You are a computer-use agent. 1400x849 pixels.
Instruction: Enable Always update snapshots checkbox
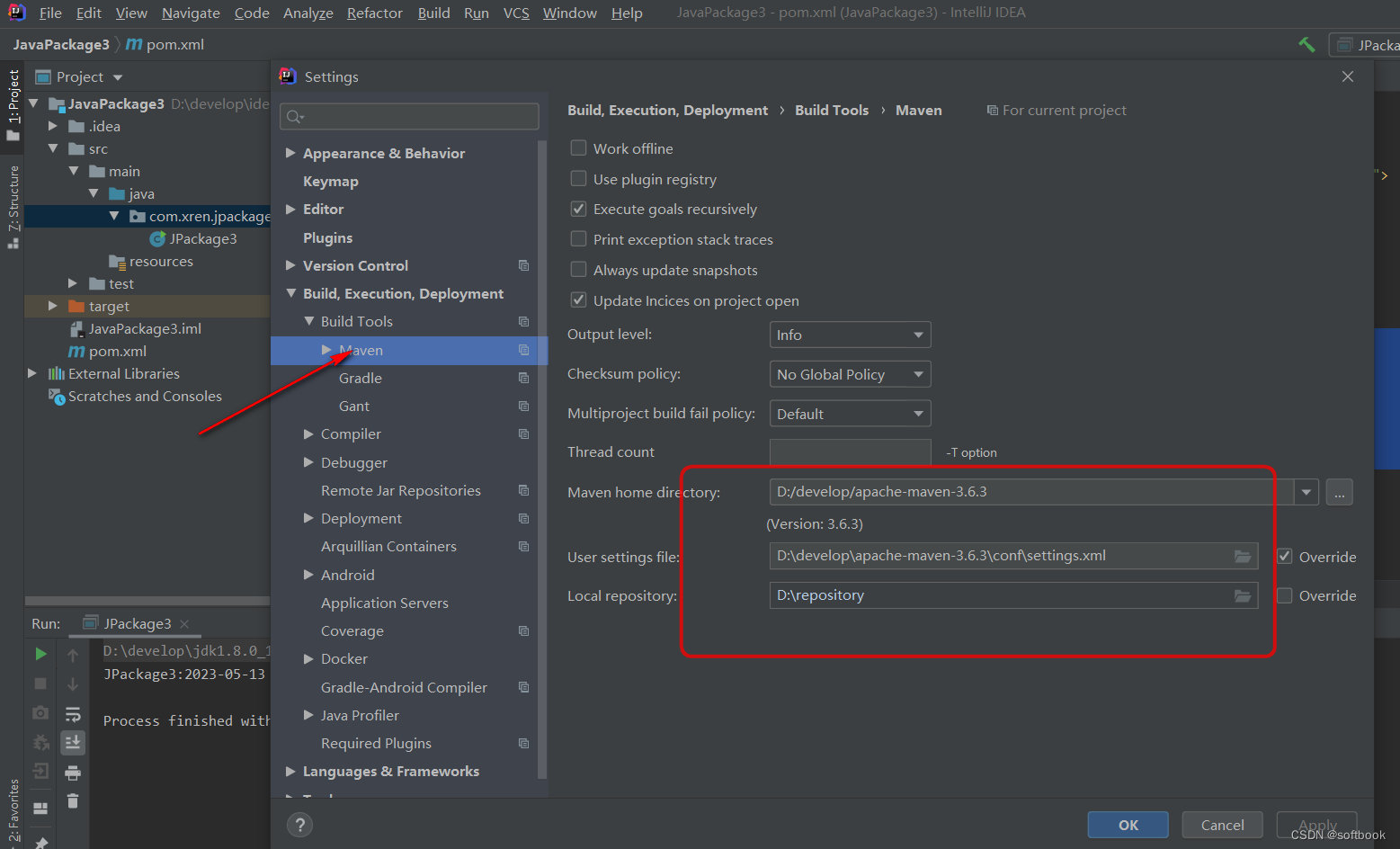[x=578, y=270]
